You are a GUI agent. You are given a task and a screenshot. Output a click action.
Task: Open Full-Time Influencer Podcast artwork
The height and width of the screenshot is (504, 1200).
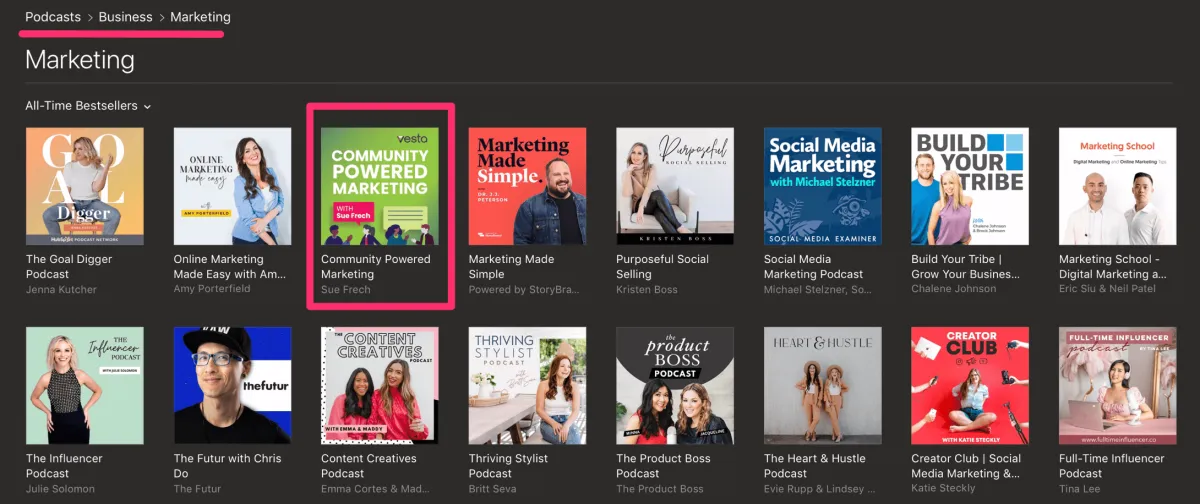[1118, 385]
